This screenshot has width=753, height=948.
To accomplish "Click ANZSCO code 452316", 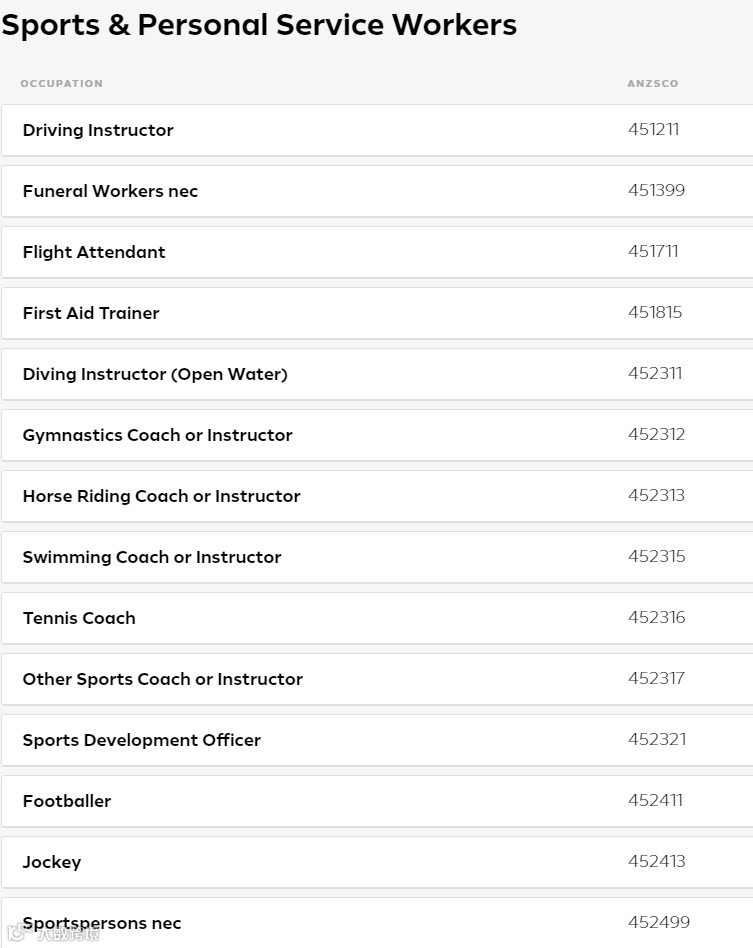I will click(x=656, y=617).
